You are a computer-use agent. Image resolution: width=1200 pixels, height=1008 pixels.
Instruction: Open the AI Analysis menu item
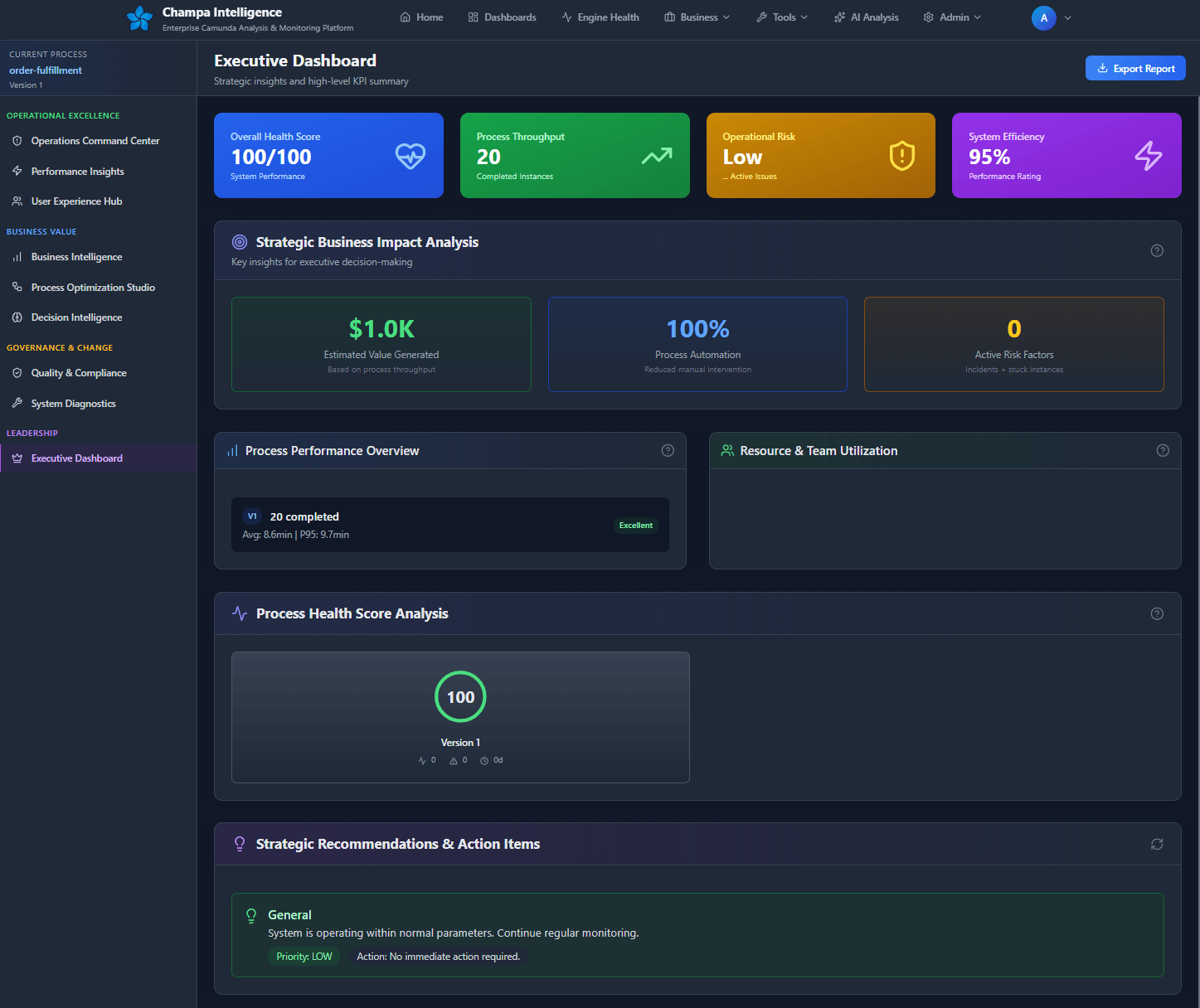(866, 17)
